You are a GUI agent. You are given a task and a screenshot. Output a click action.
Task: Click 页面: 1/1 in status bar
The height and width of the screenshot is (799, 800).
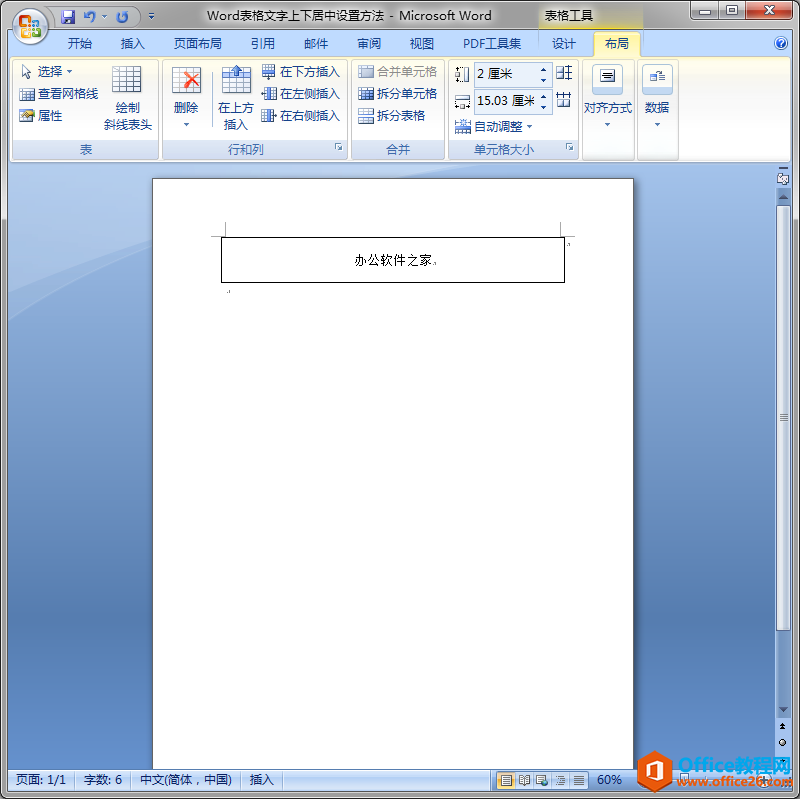coord(41,780)
